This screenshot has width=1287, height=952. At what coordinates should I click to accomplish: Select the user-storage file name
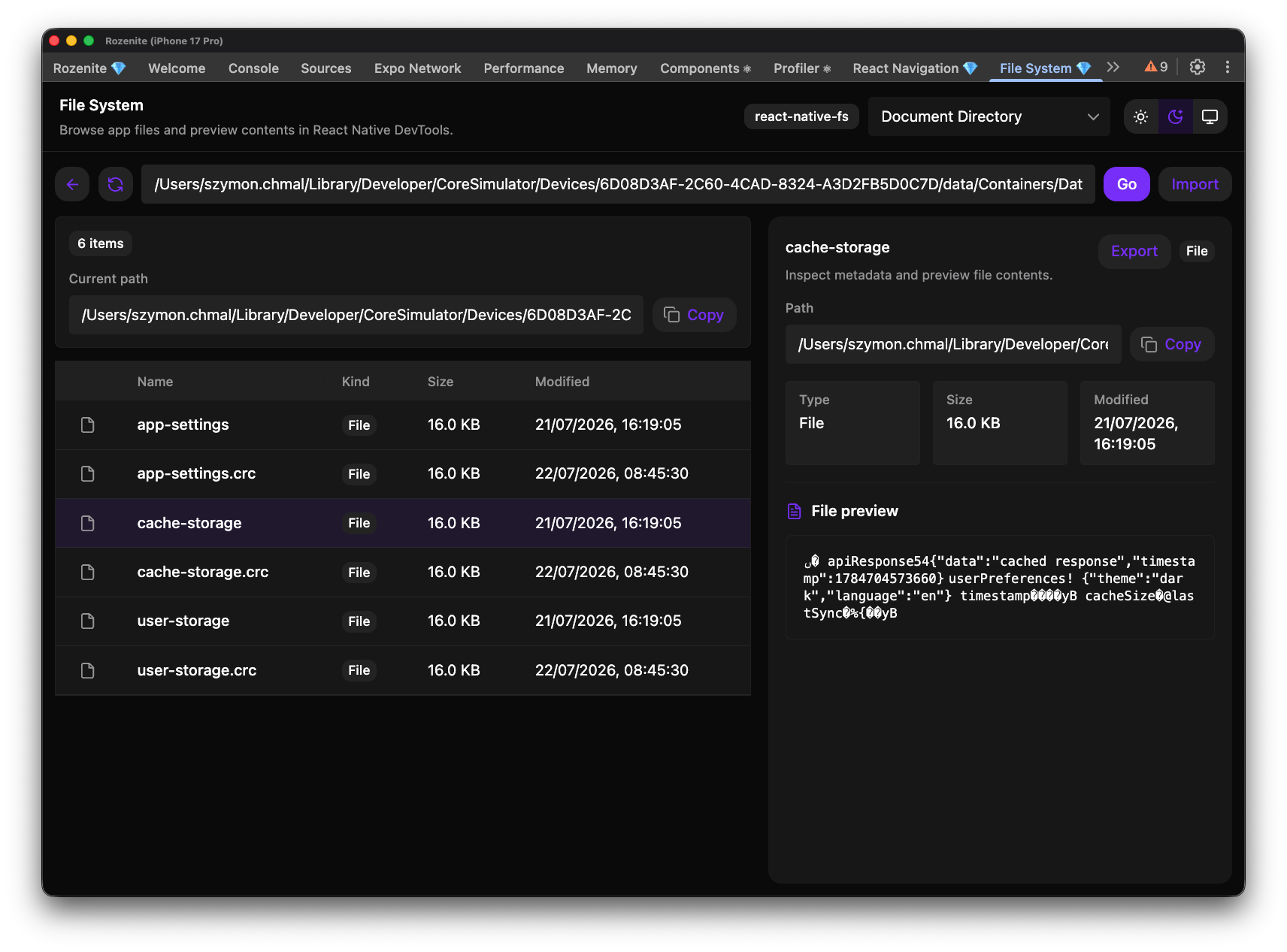coord(183,621)
